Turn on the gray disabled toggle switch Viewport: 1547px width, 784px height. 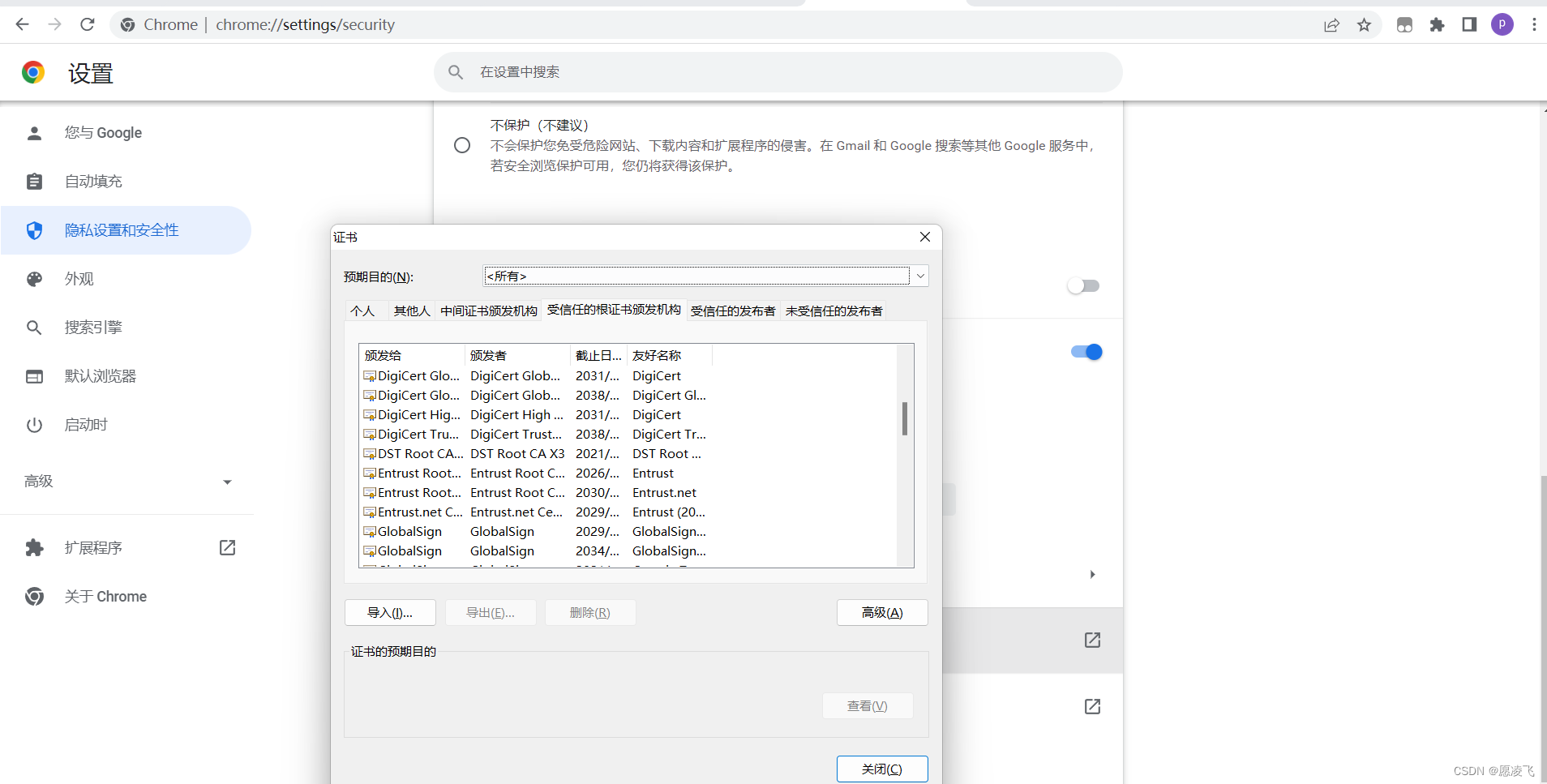(x=1083, y=285)
